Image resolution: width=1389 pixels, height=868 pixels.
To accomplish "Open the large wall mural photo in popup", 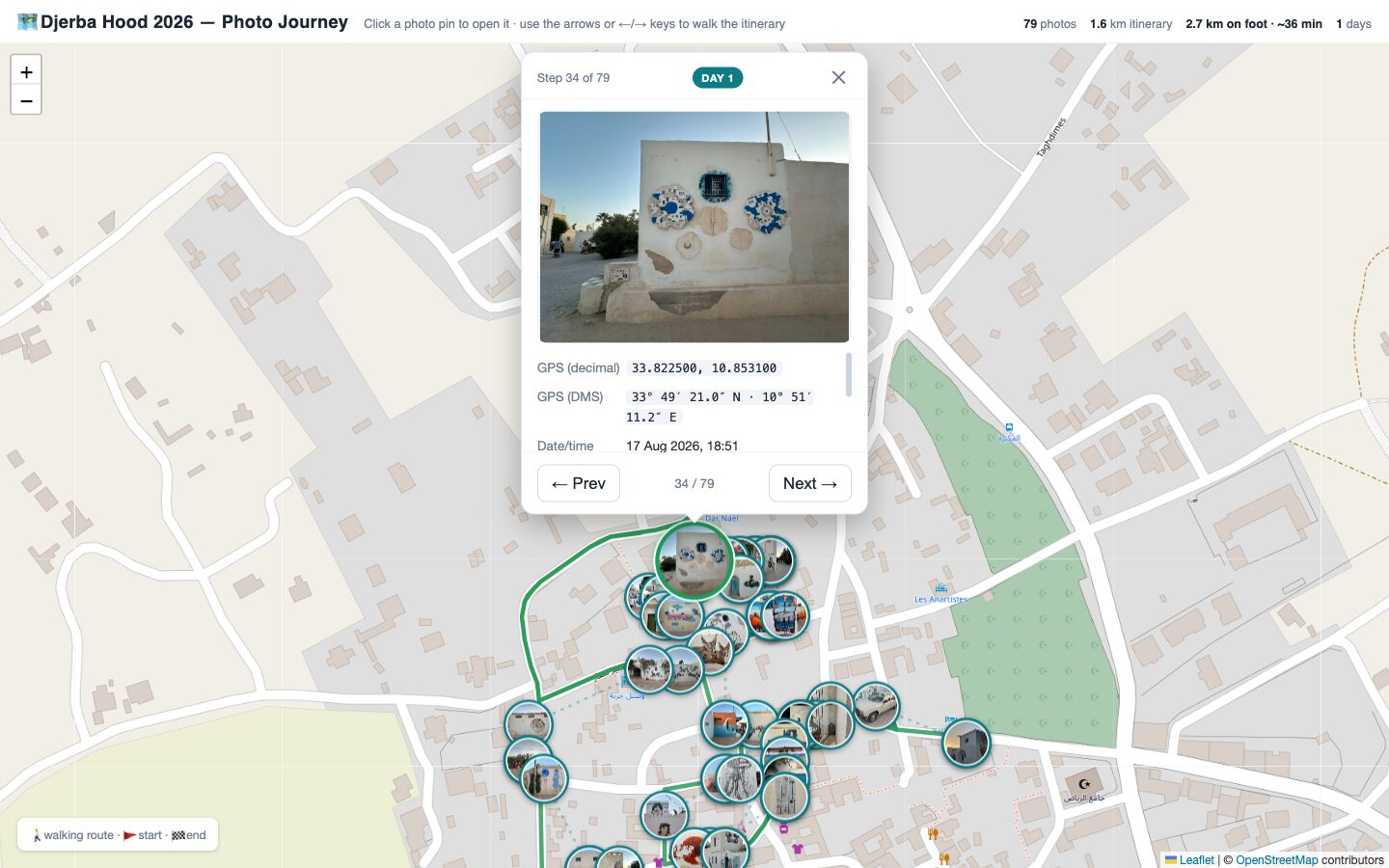I will click(694, 227).
